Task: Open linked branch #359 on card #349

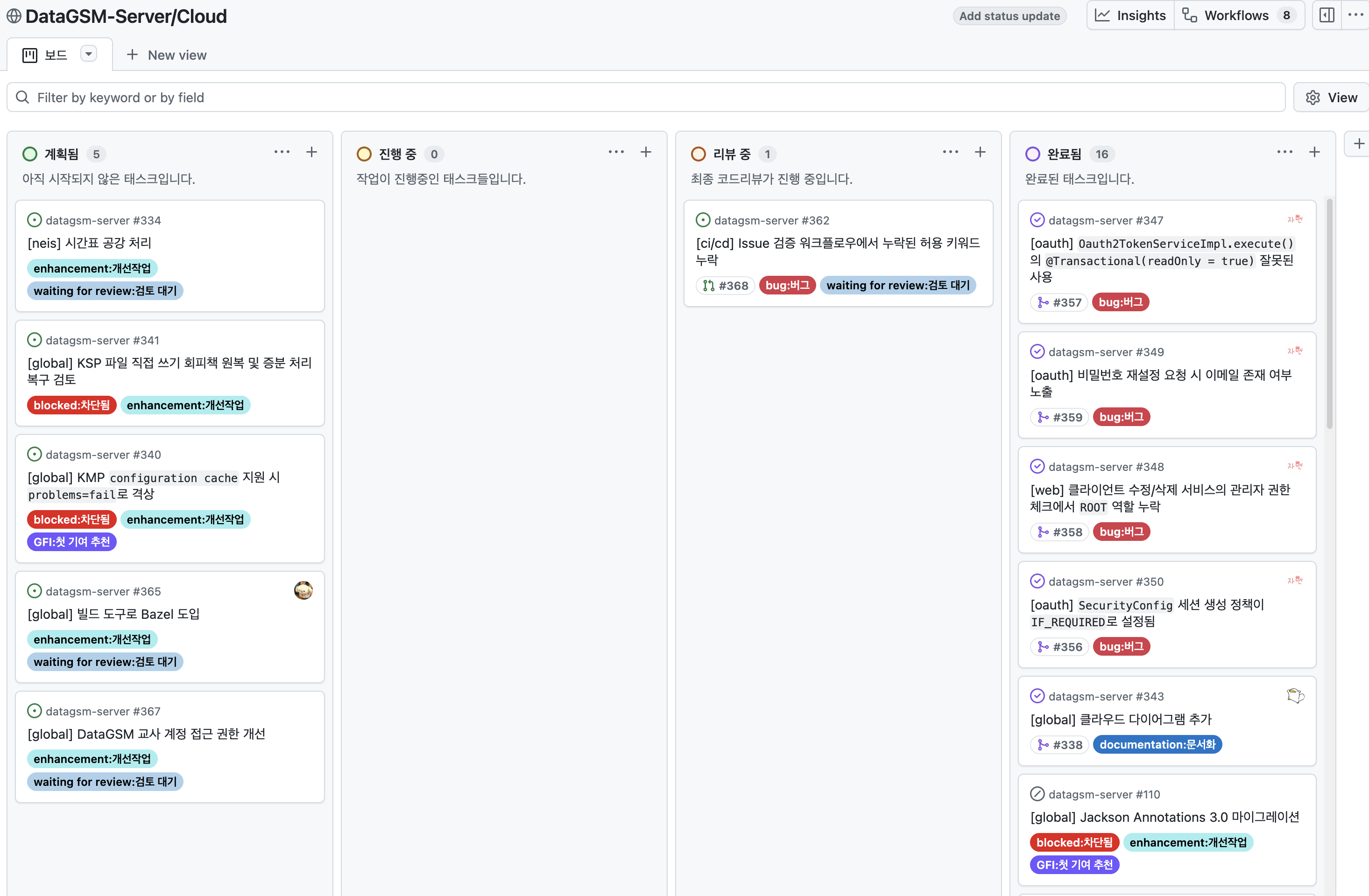Action: click(1059, 417)
